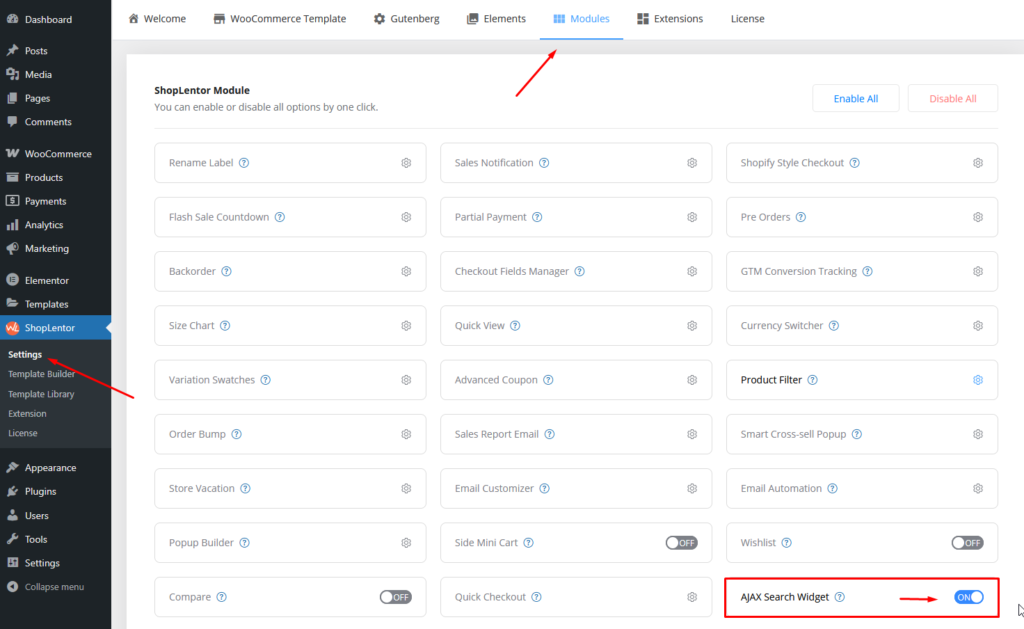Click help icon next to Side Mini Cart

[x=528, y=542]
